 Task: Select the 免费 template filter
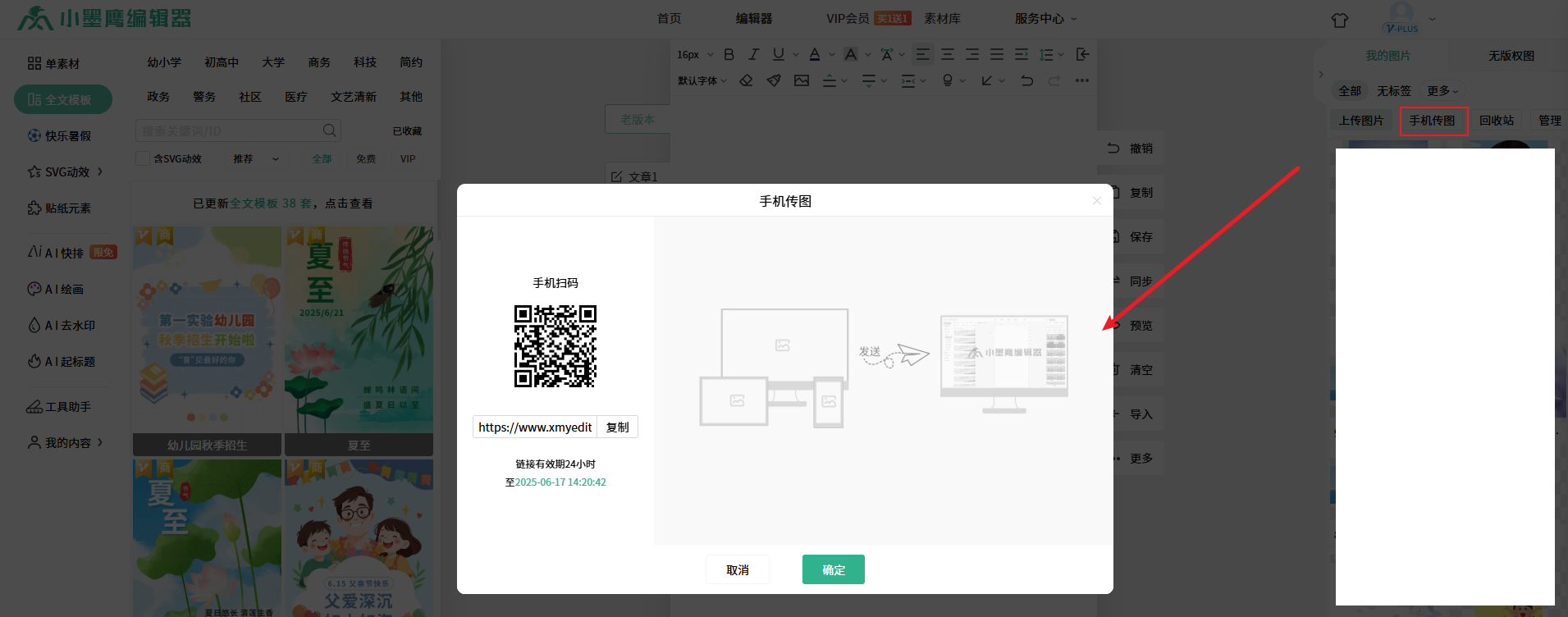point(366,159)
